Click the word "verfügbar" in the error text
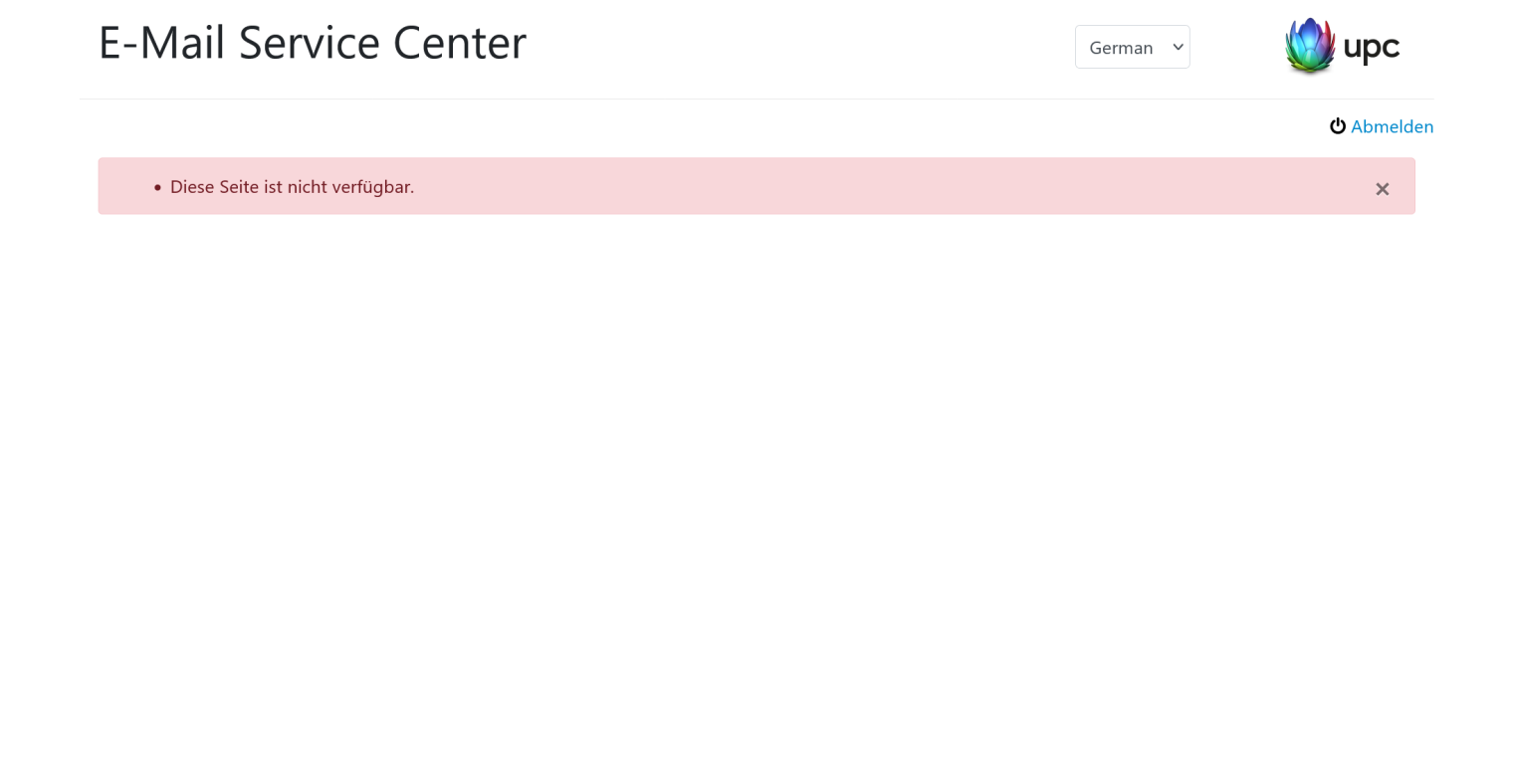Viewport: 1513px width, 784px height. tap(370, 187)
